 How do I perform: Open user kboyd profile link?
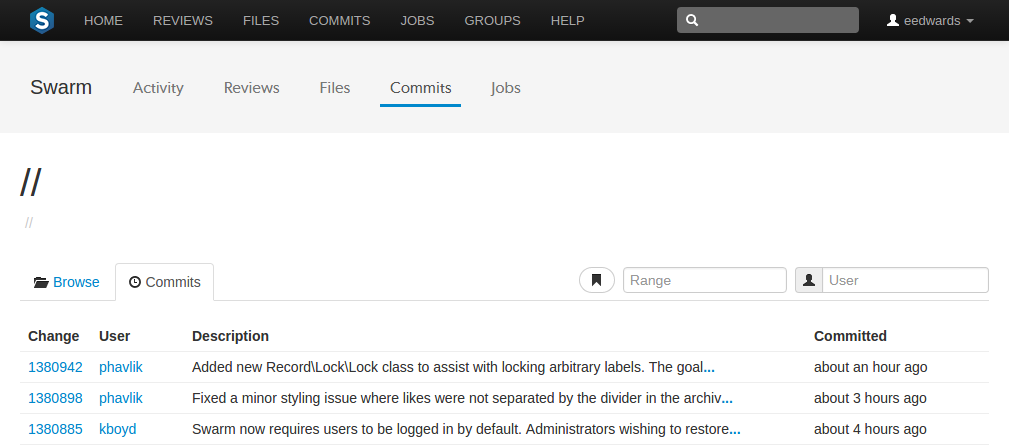pos(118,430)
